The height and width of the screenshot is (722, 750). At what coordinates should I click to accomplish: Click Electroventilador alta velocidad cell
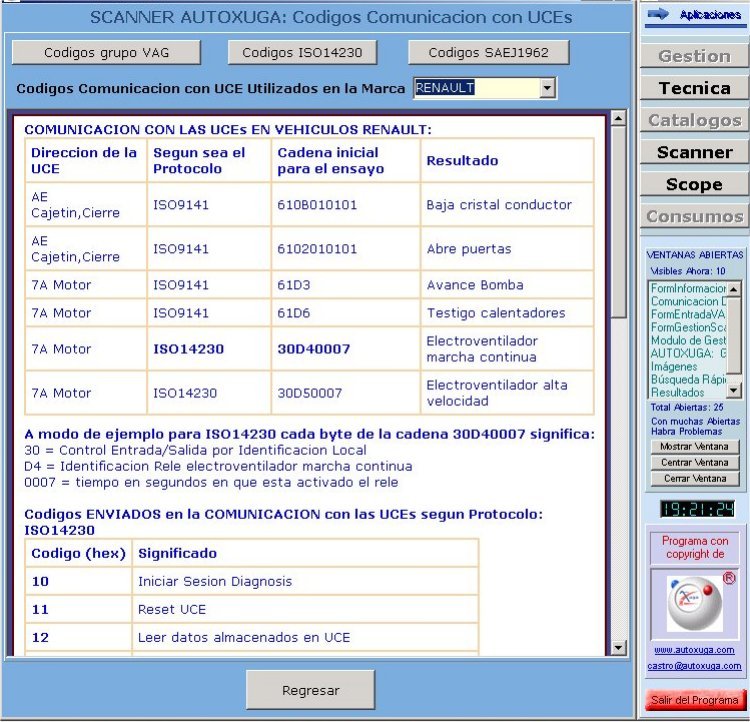click(507, 393)
